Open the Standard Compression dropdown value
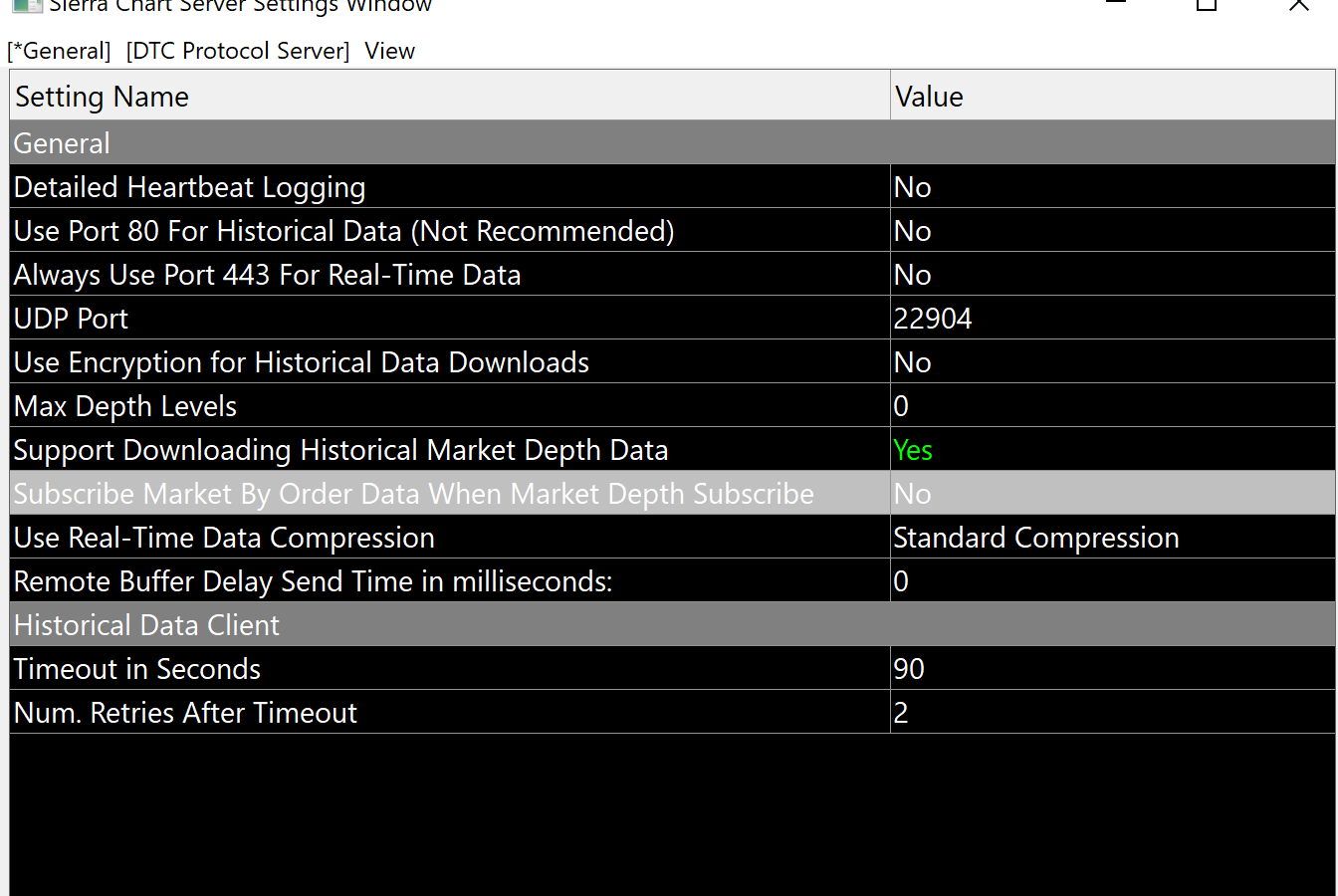 tap(1035, 538)
